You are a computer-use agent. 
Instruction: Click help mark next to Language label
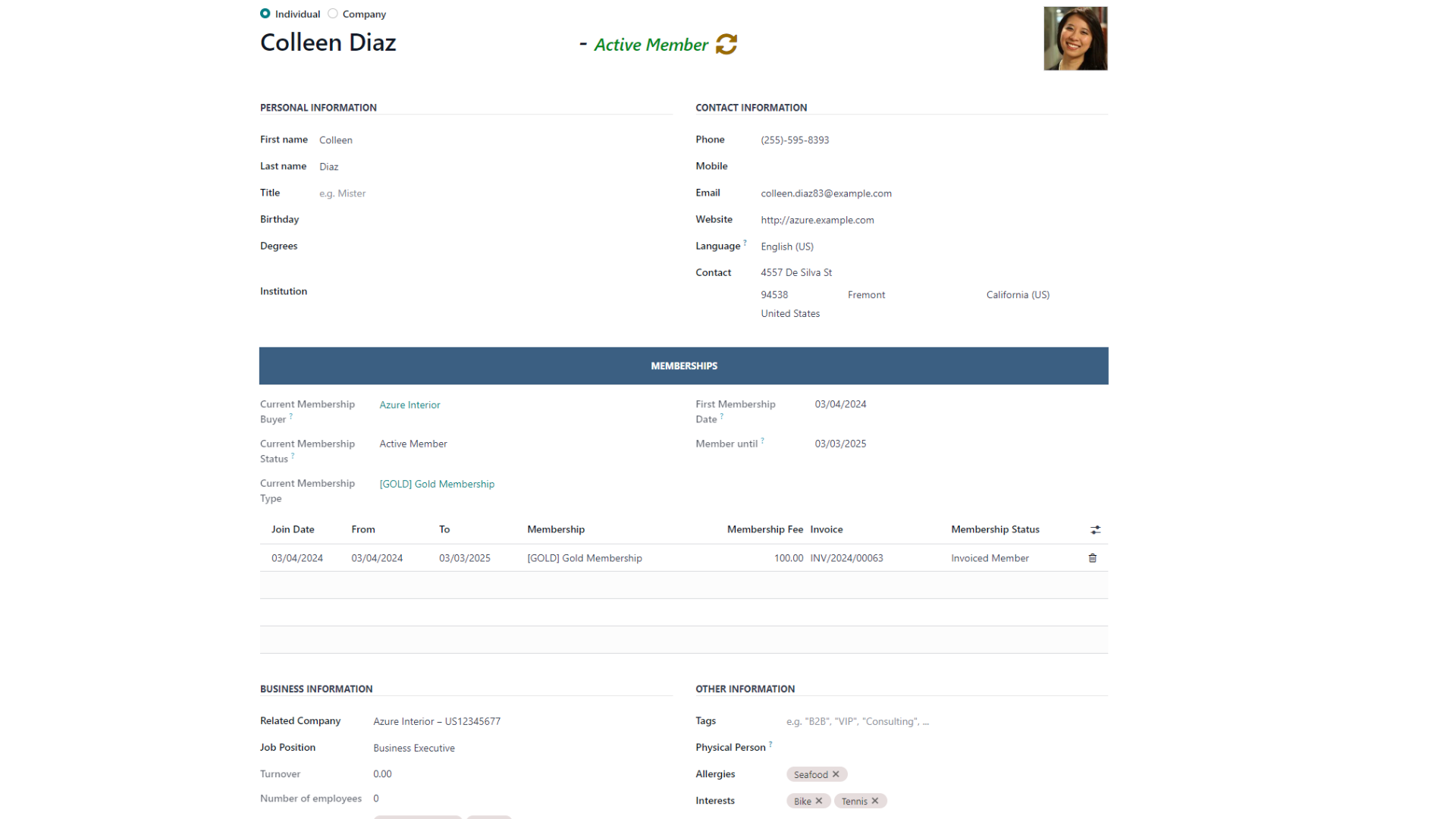coord(745,243)
